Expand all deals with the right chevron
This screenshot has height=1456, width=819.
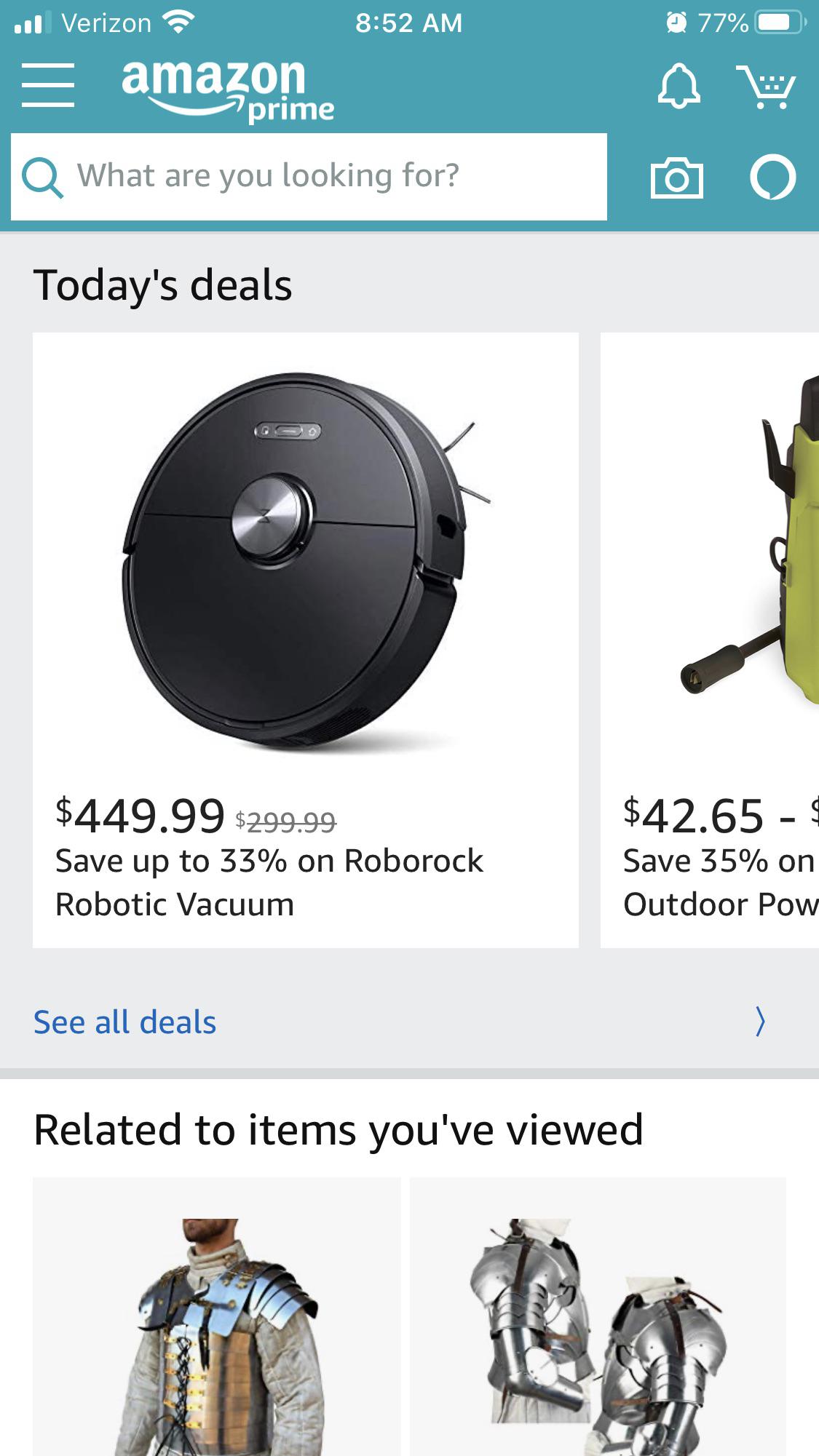click(x=760, y=1022)
